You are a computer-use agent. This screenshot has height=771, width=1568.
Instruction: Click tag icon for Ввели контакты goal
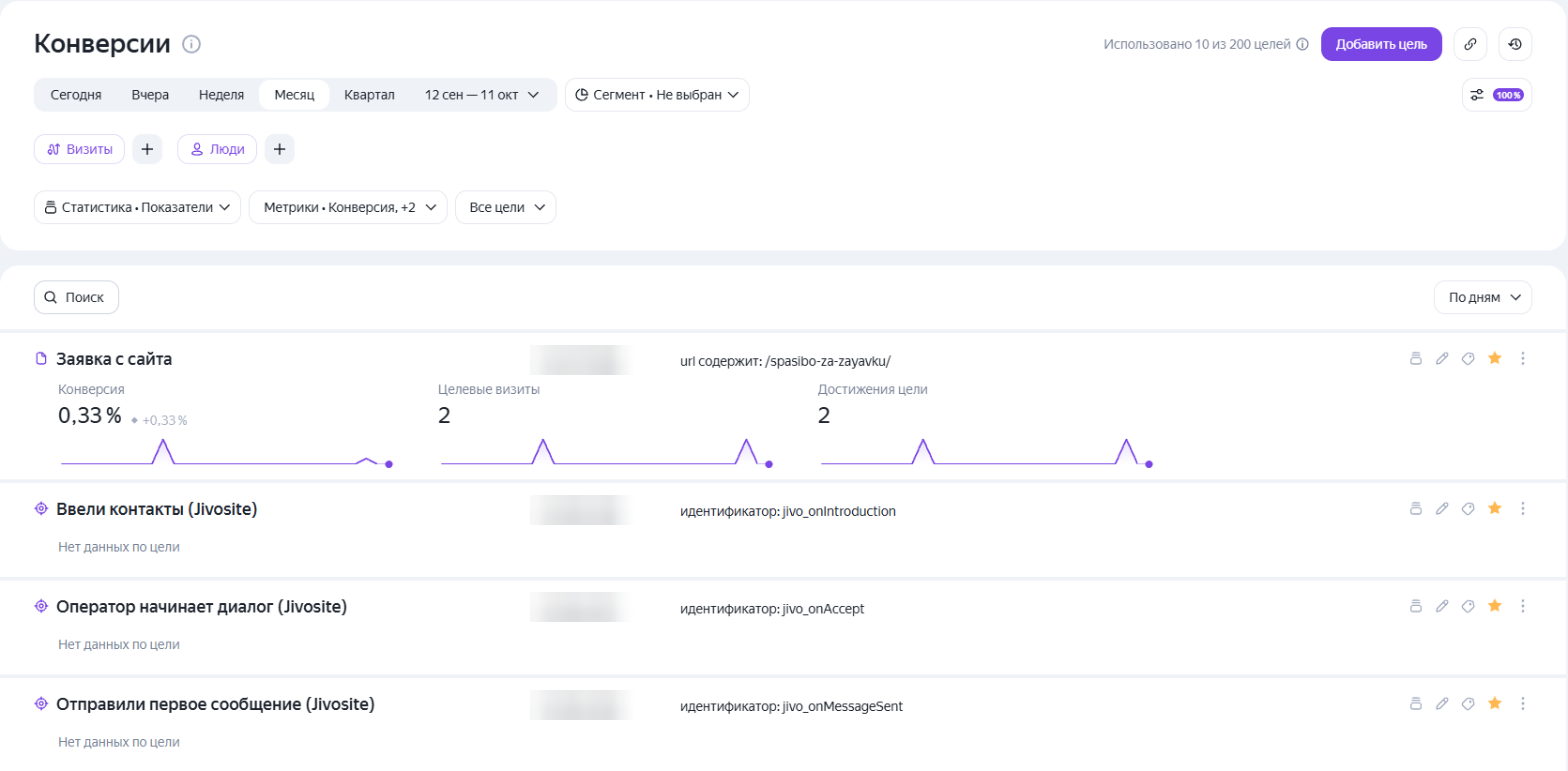tap(1468, 509)
